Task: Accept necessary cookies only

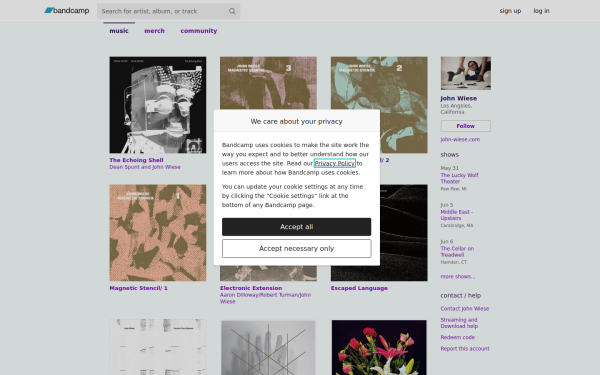Action: coord(297,249)
